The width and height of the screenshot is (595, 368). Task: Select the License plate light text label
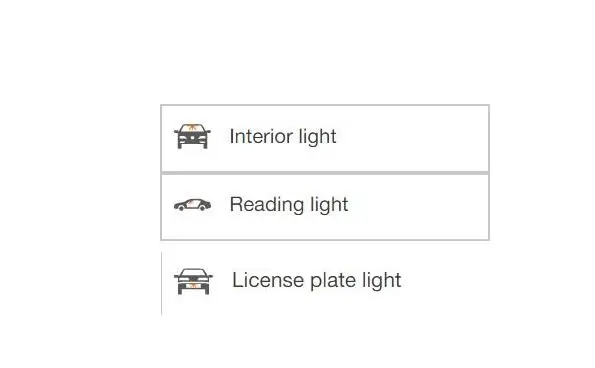316,280
